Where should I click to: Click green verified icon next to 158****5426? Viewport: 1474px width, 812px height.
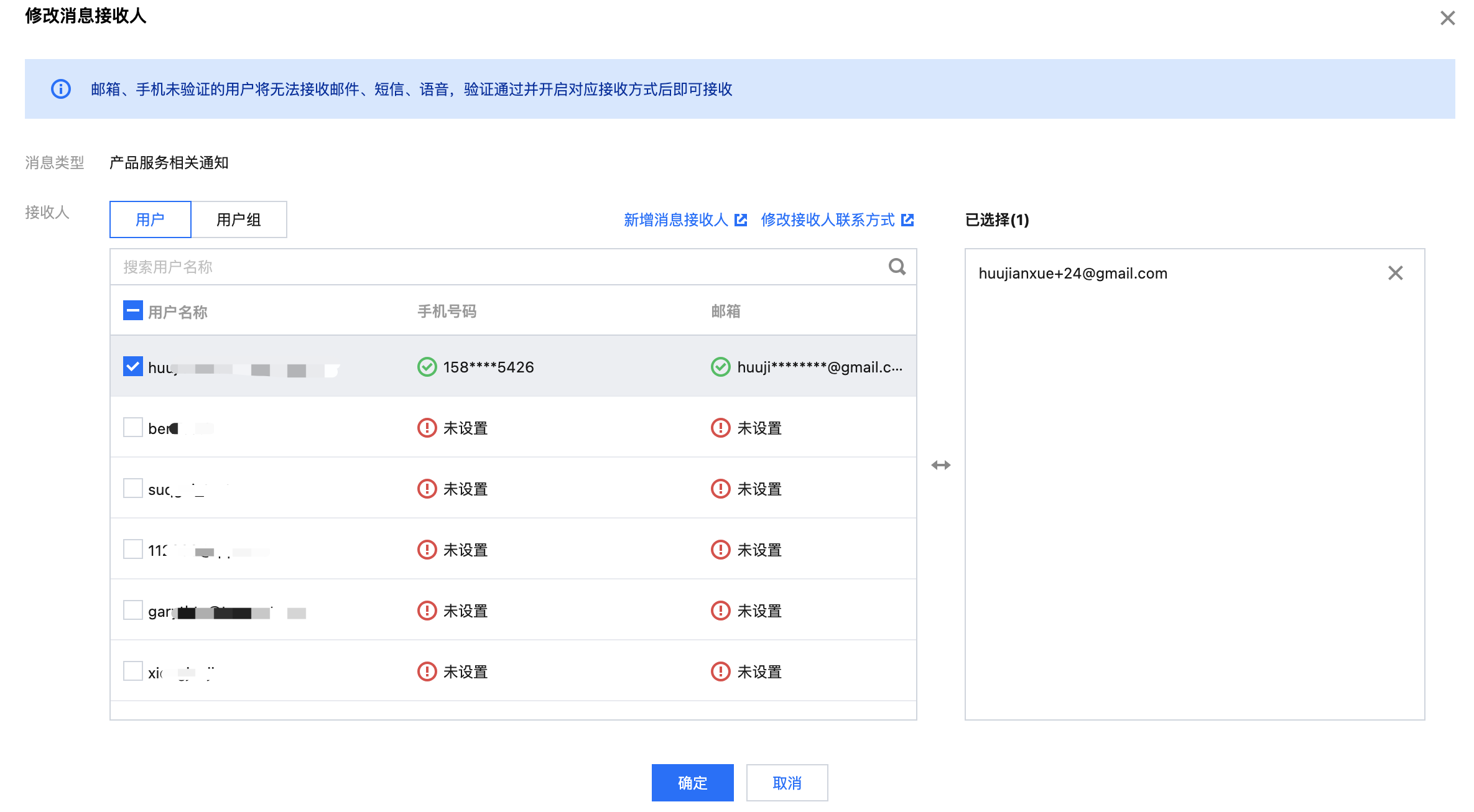[x=427, y=367]
